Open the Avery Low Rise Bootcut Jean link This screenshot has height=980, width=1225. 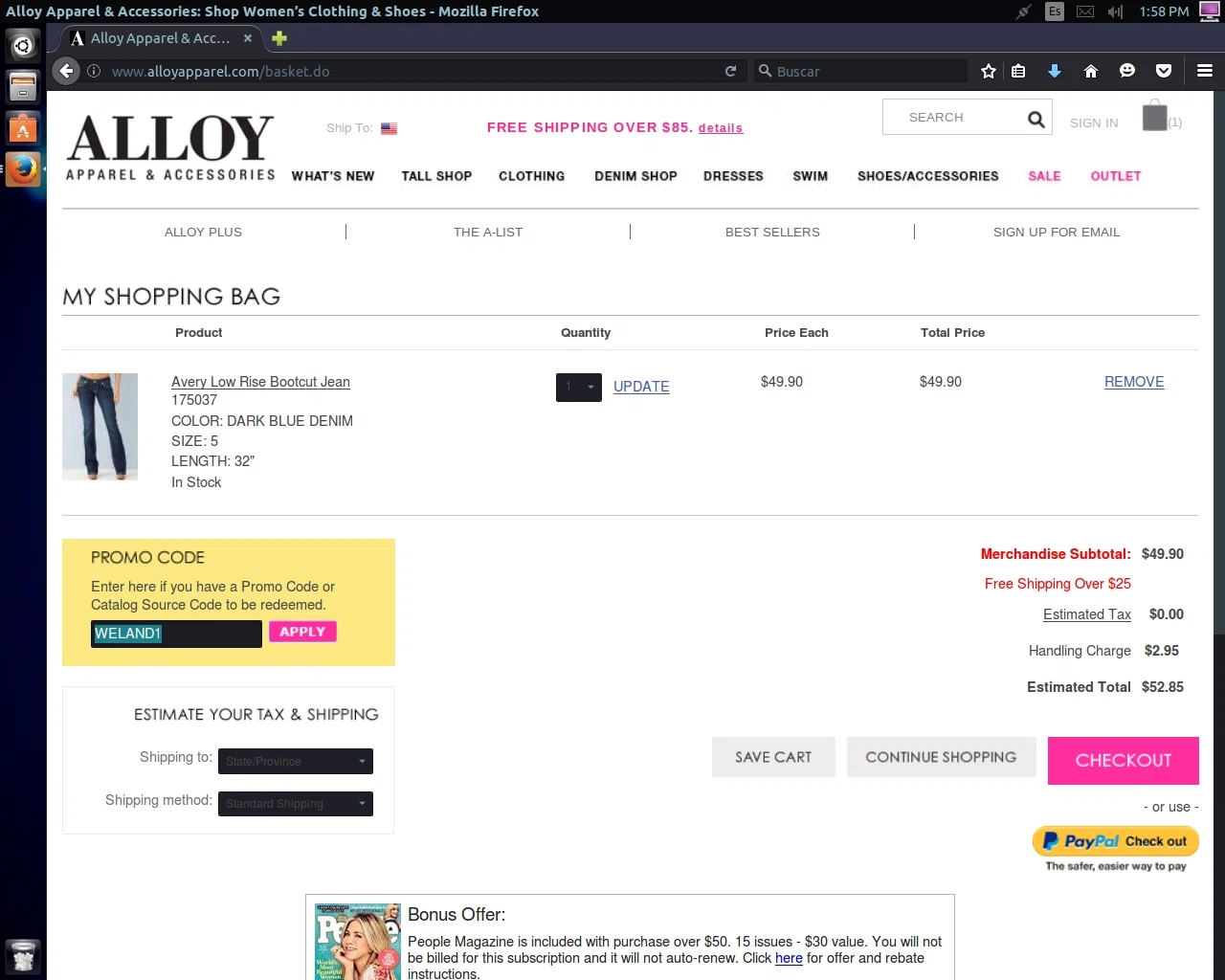260,381
